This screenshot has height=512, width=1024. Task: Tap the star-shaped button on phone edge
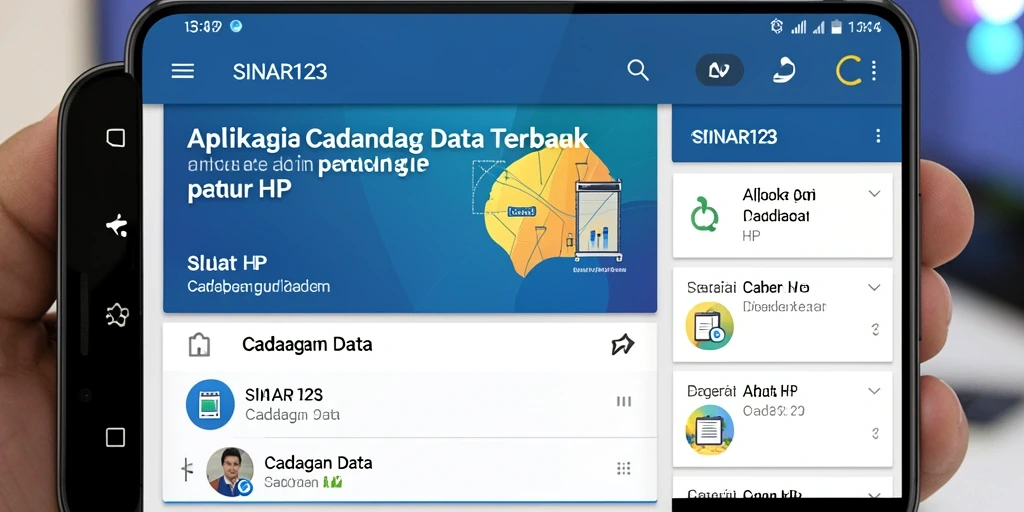pos(116,226)
